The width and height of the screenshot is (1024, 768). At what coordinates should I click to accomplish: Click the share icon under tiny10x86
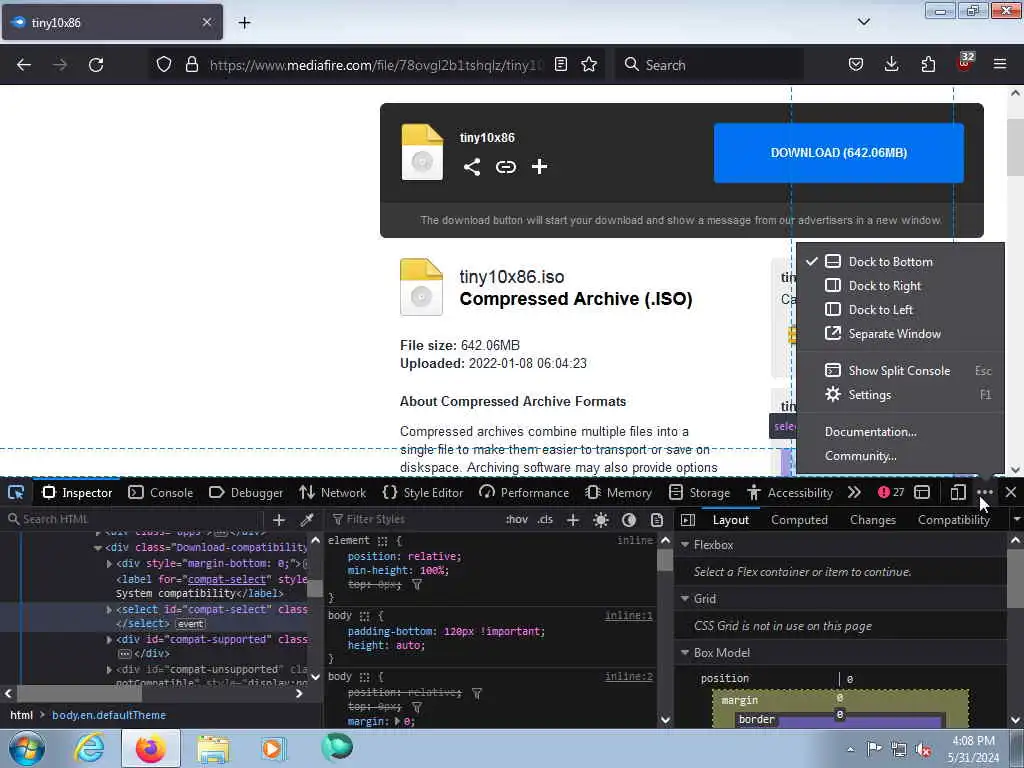[x=472, y=167]
